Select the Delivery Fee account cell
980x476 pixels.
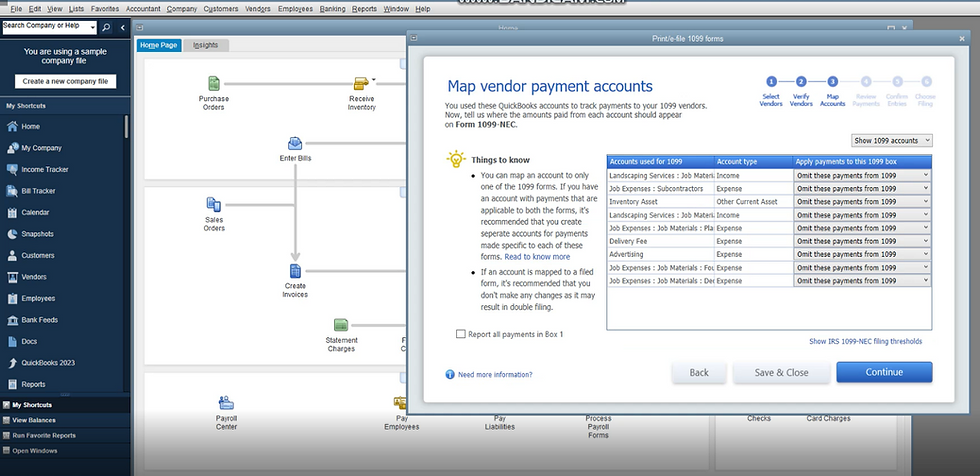[661, 241]
